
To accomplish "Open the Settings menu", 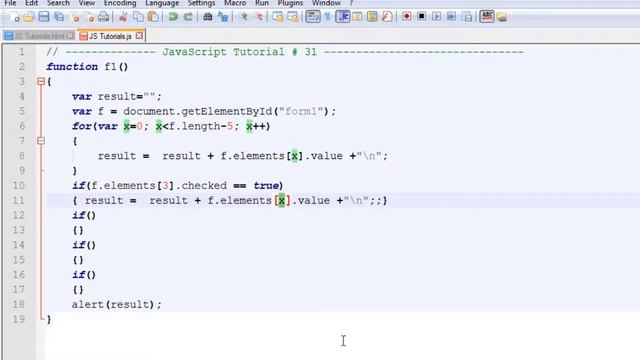I will click(202, 3).
